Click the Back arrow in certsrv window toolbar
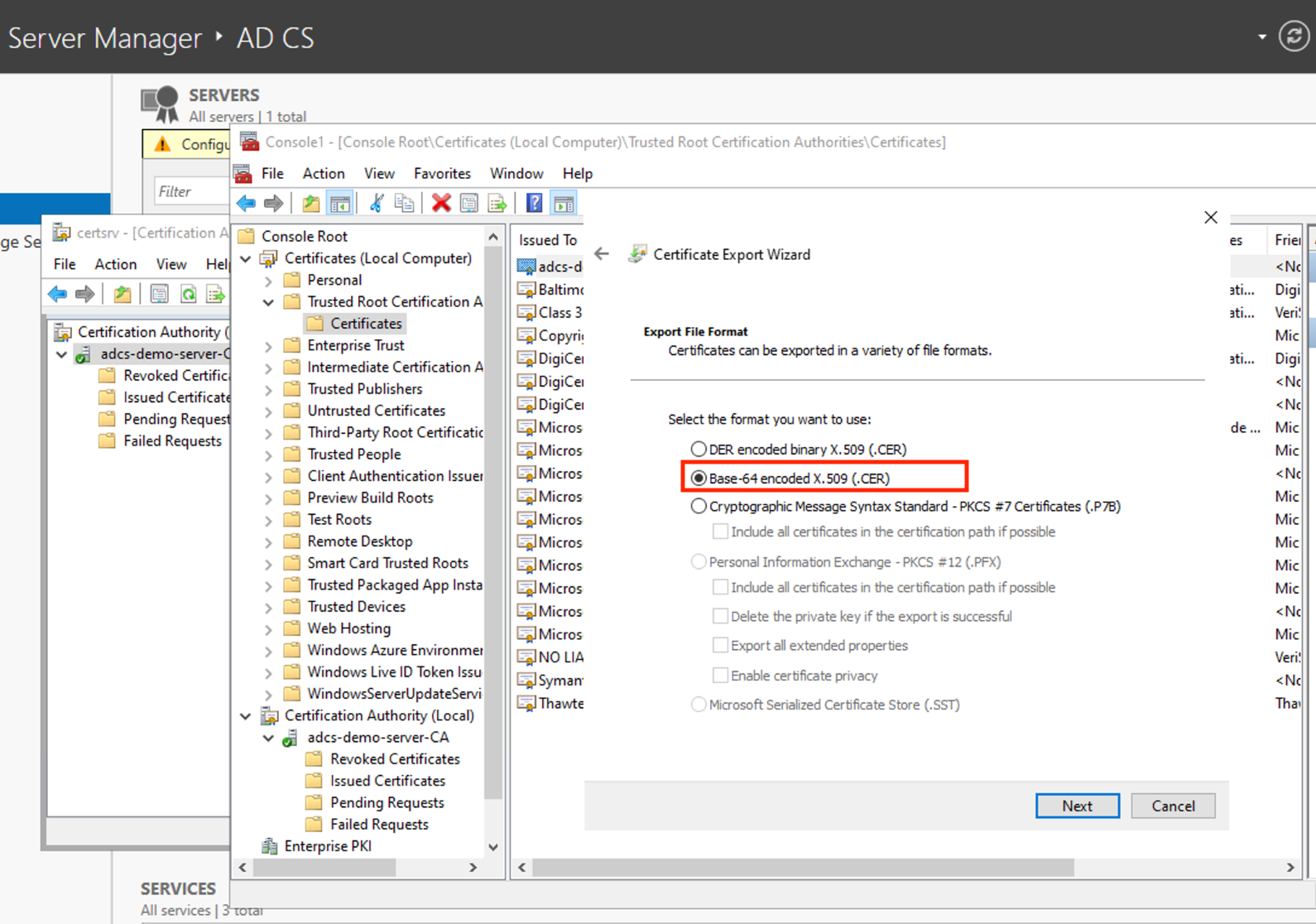The image size is (1316, 924). pyautogui.click(x=57, y=294)
